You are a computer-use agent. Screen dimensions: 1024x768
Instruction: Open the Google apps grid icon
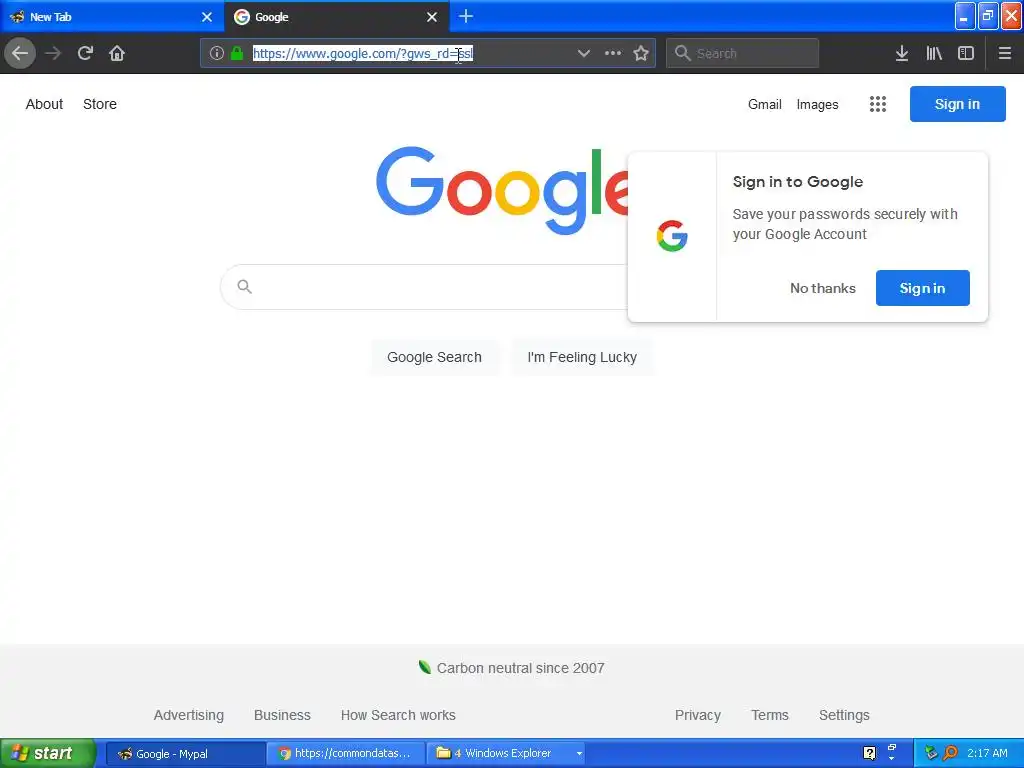tap(878, 104)
